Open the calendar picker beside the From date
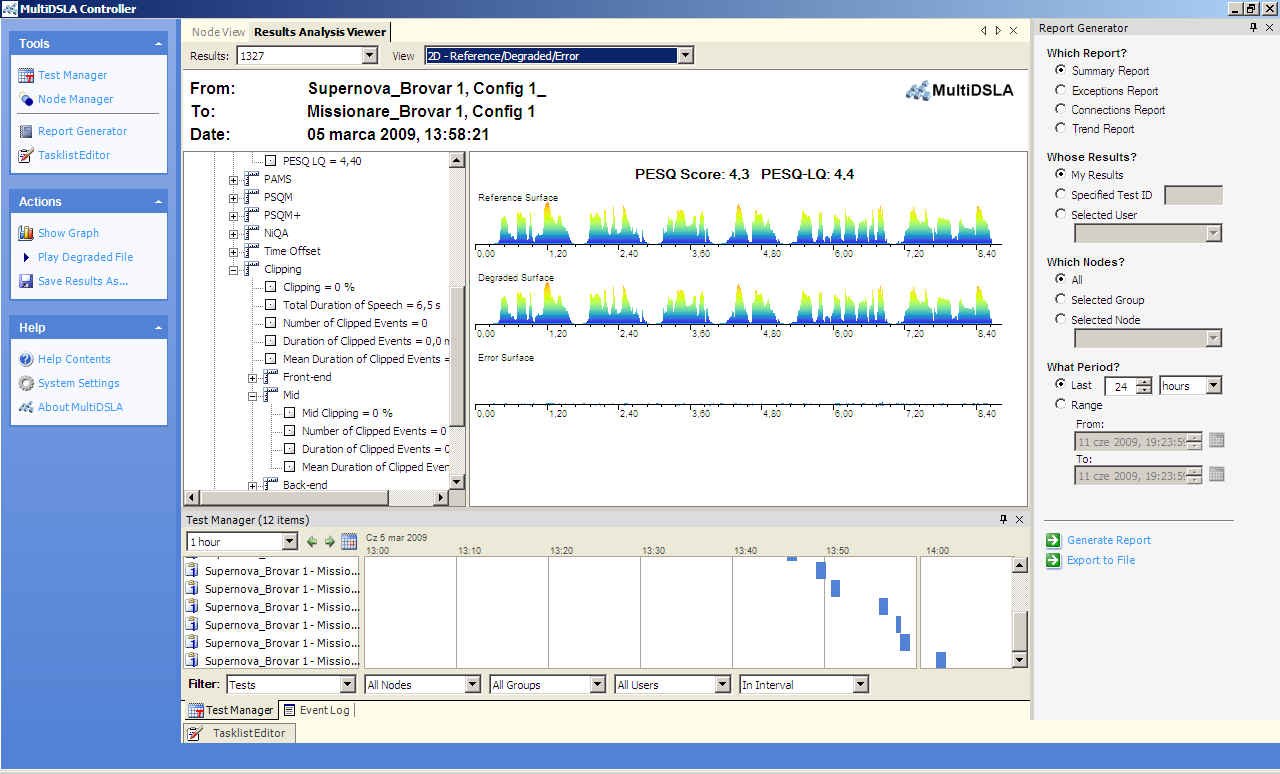This screenshot has width=1280, height=774. click(x=1216, y=440)
